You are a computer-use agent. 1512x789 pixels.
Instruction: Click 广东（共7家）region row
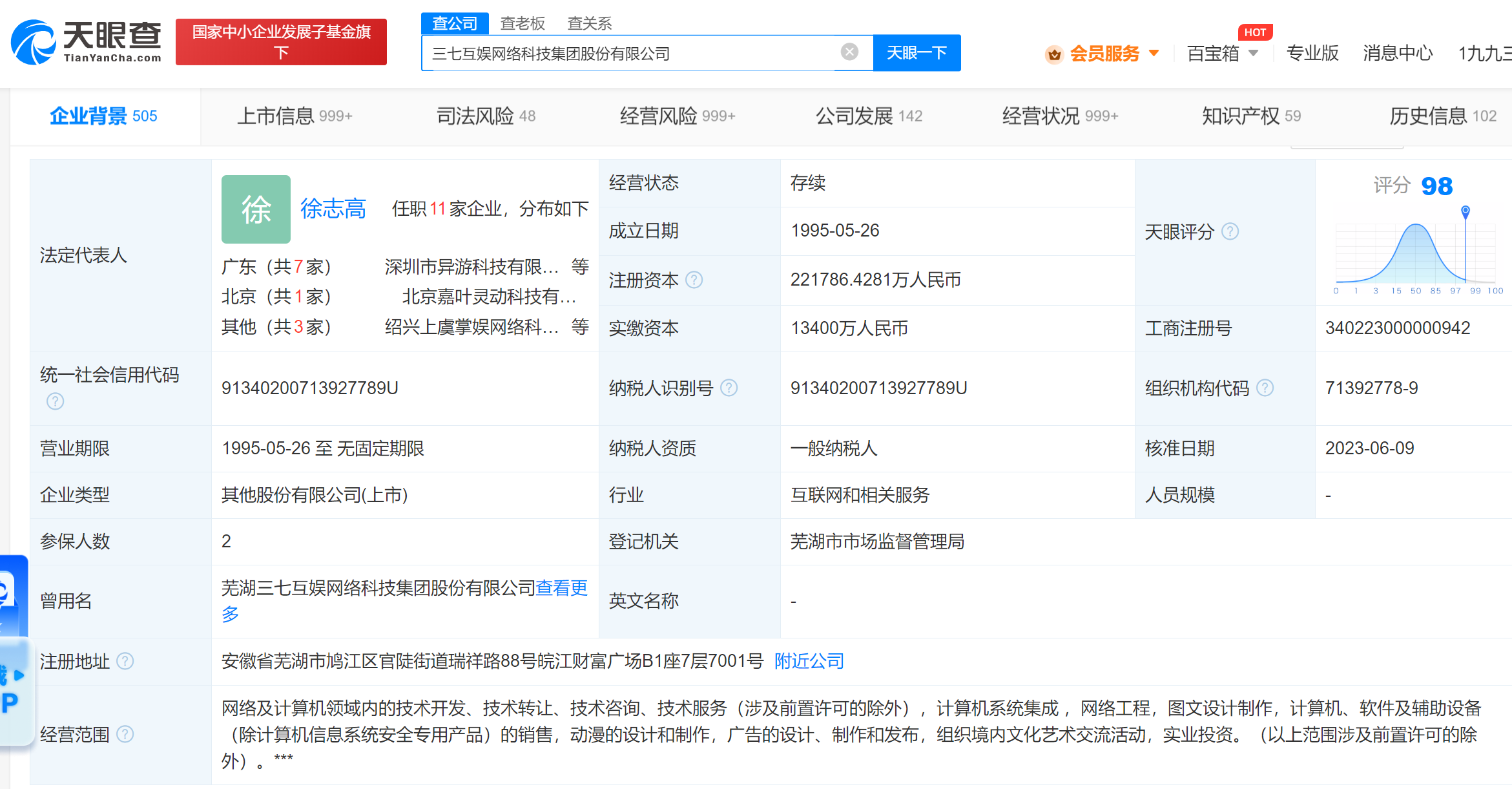405,266
